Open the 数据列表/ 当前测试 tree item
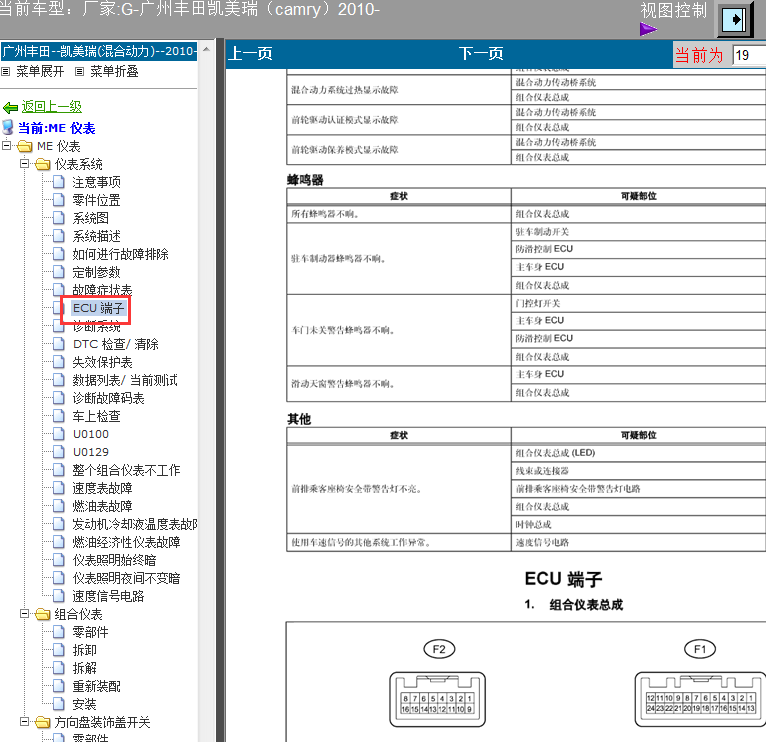Screen dimensions: 766x742 pos(125,380)
